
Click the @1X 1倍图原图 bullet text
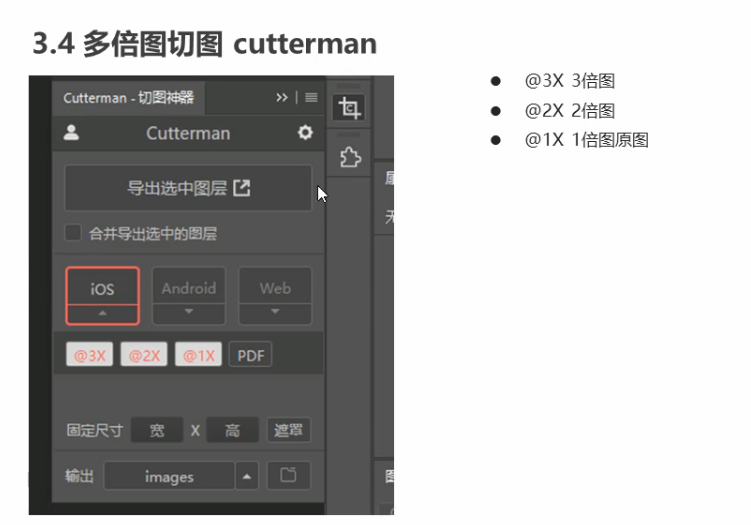click(586, 140)
